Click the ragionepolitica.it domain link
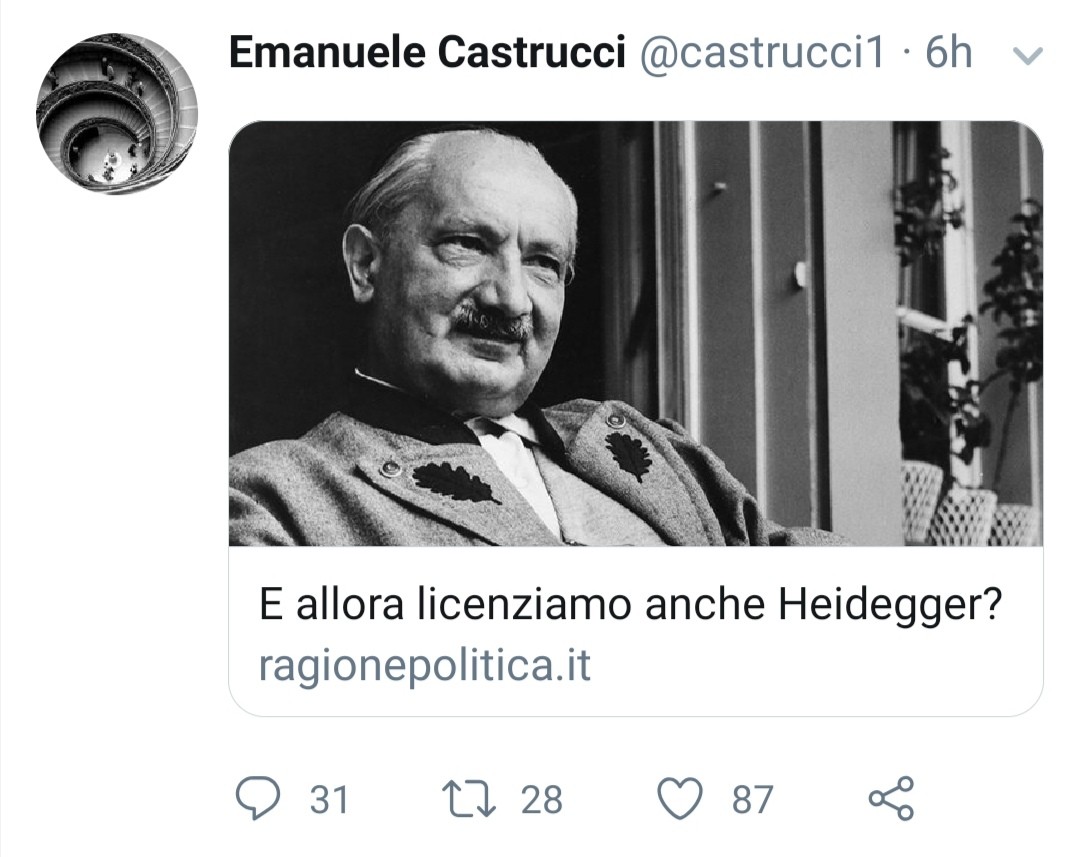The height and width of the screenshot is (857, 1080). [x=424, y=665]
